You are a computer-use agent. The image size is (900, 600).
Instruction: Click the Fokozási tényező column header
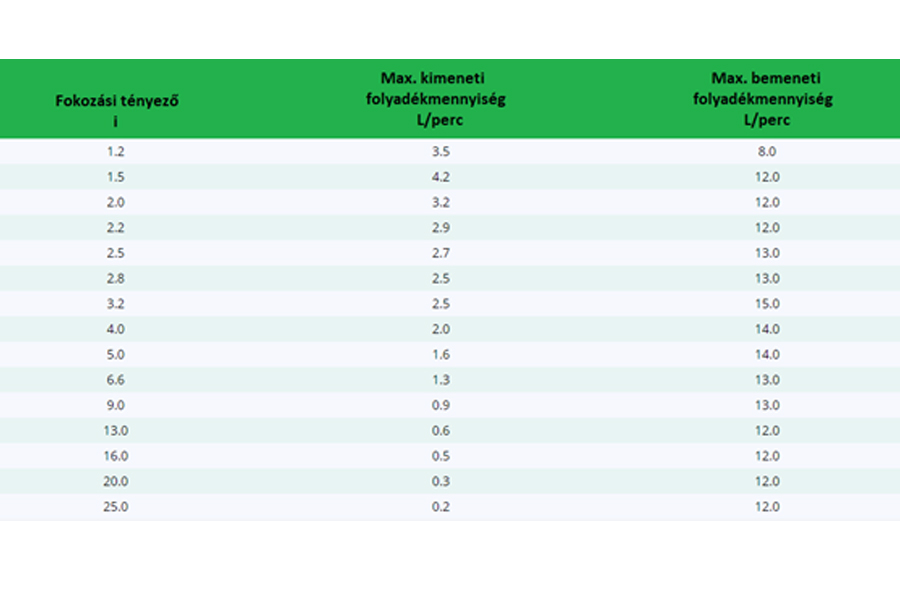[117, 110]
